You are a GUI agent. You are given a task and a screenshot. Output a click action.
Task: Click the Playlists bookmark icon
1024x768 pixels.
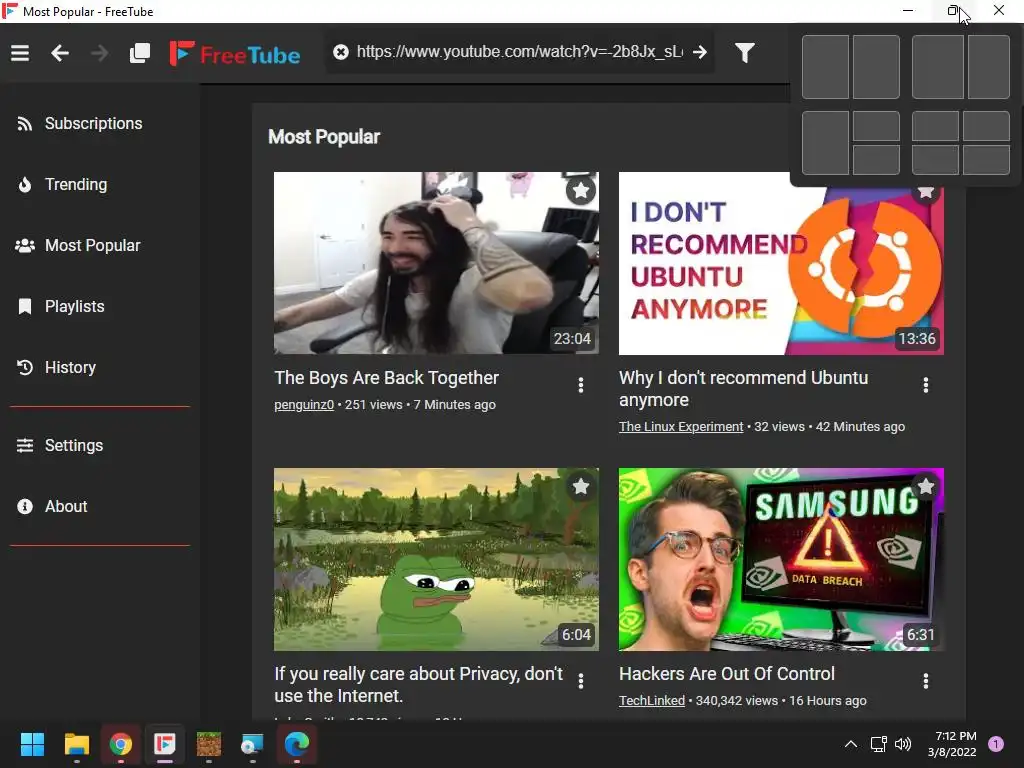tap(25, 306)
